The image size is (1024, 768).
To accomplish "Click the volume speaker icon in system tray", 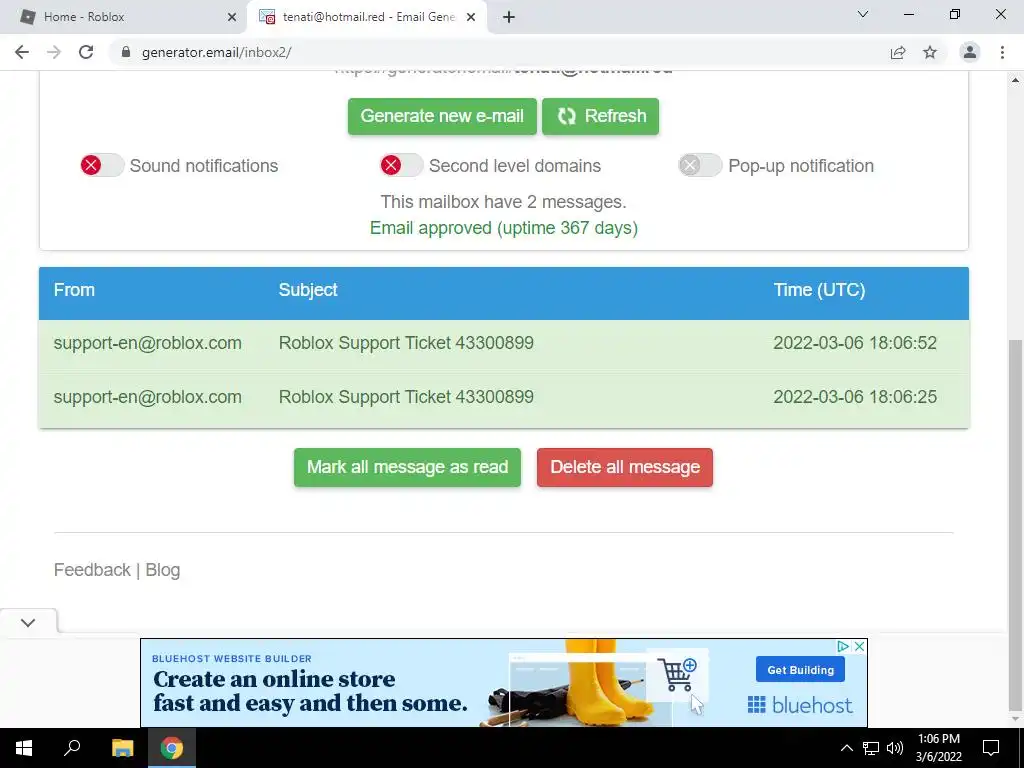I will click(x=895, y=748).
